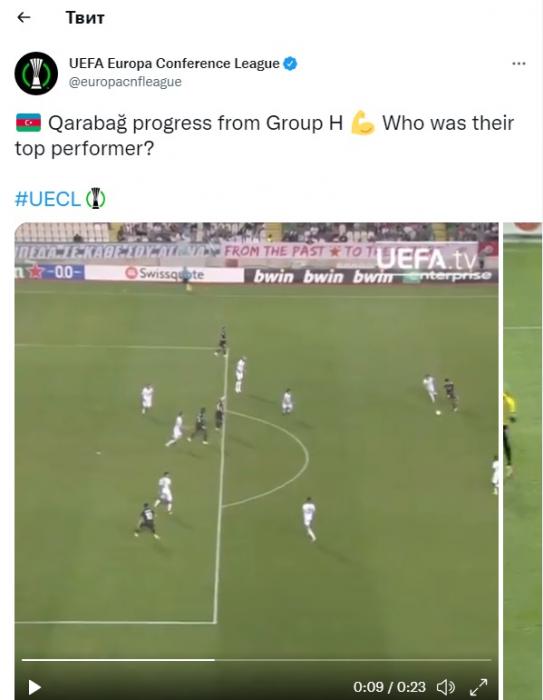
Task: Click the UEFA Europa Conference League name
Action: click(x=174, y=63)
